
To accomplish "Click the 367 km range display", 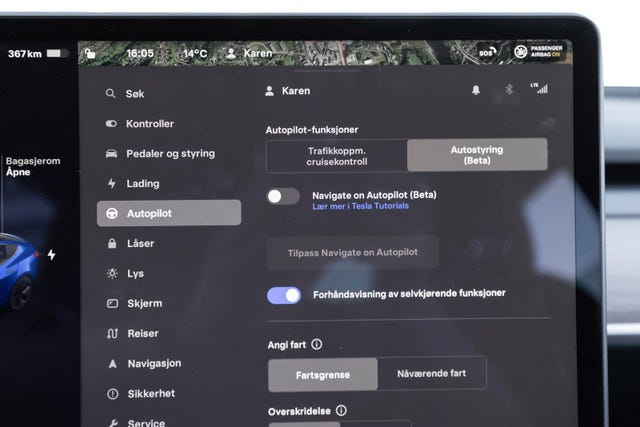I will point(24,53).
